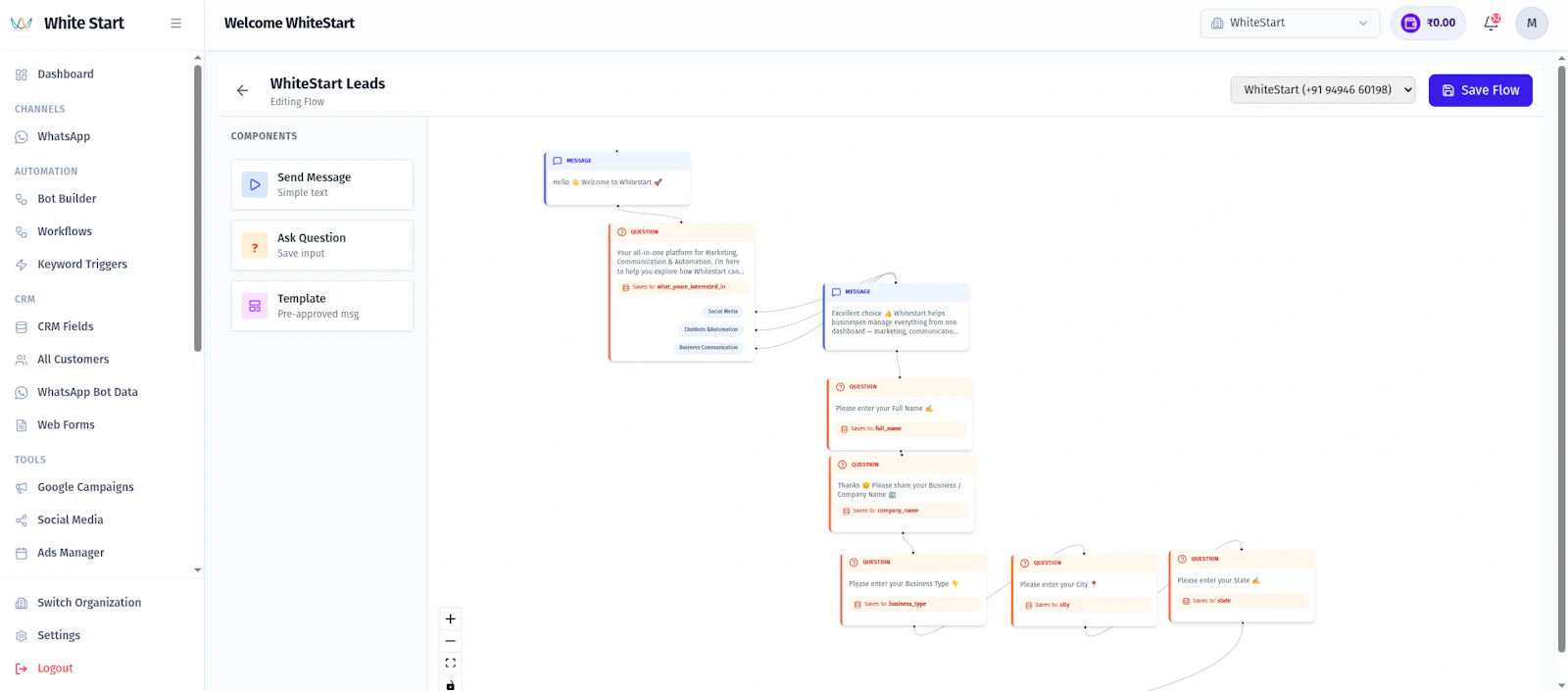Expand the WhiteStart phone number selector

(1323, 90)
